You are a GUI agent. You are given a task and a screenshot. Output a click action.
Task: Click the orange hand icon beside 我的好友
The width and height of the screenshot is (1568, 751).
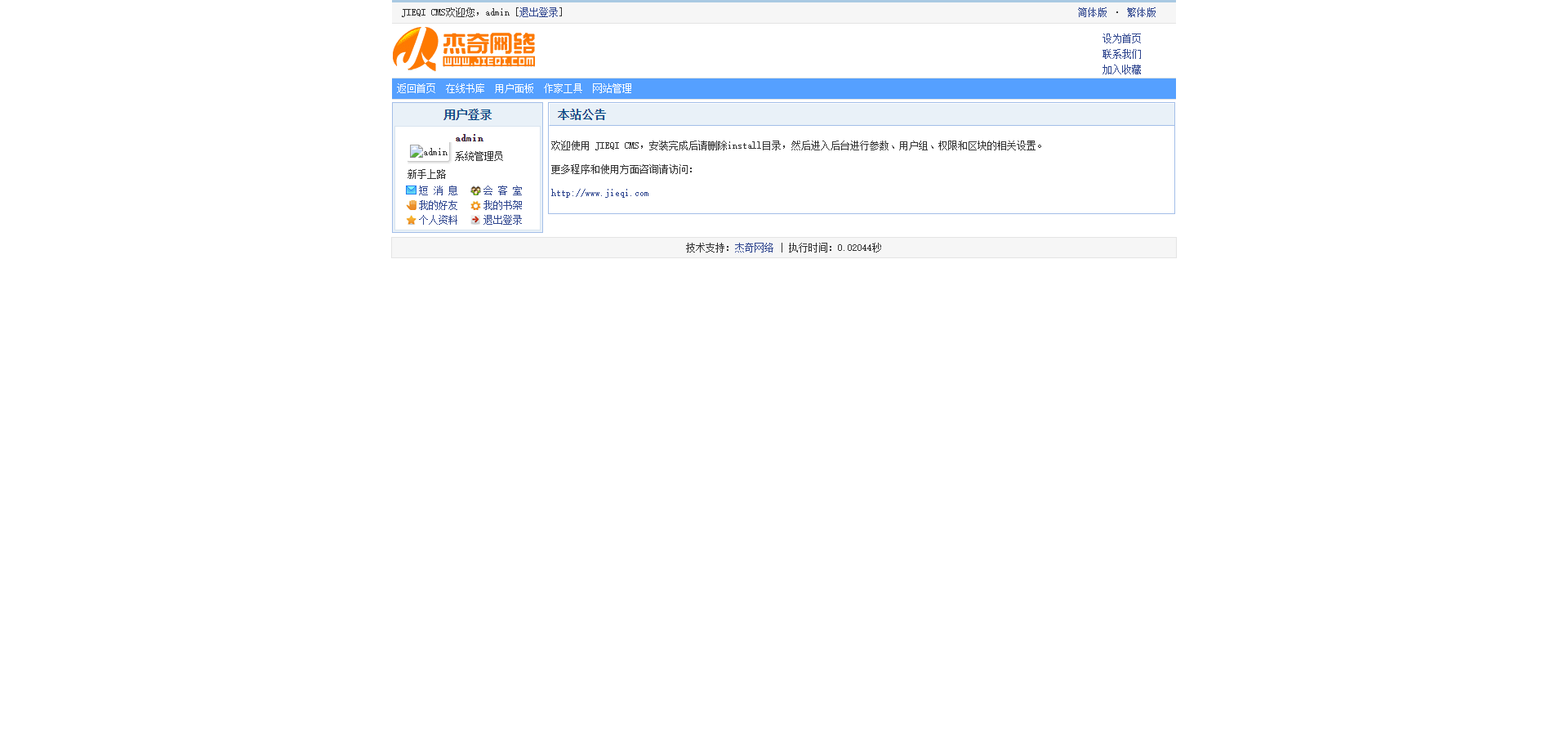(x=411, y=206)
